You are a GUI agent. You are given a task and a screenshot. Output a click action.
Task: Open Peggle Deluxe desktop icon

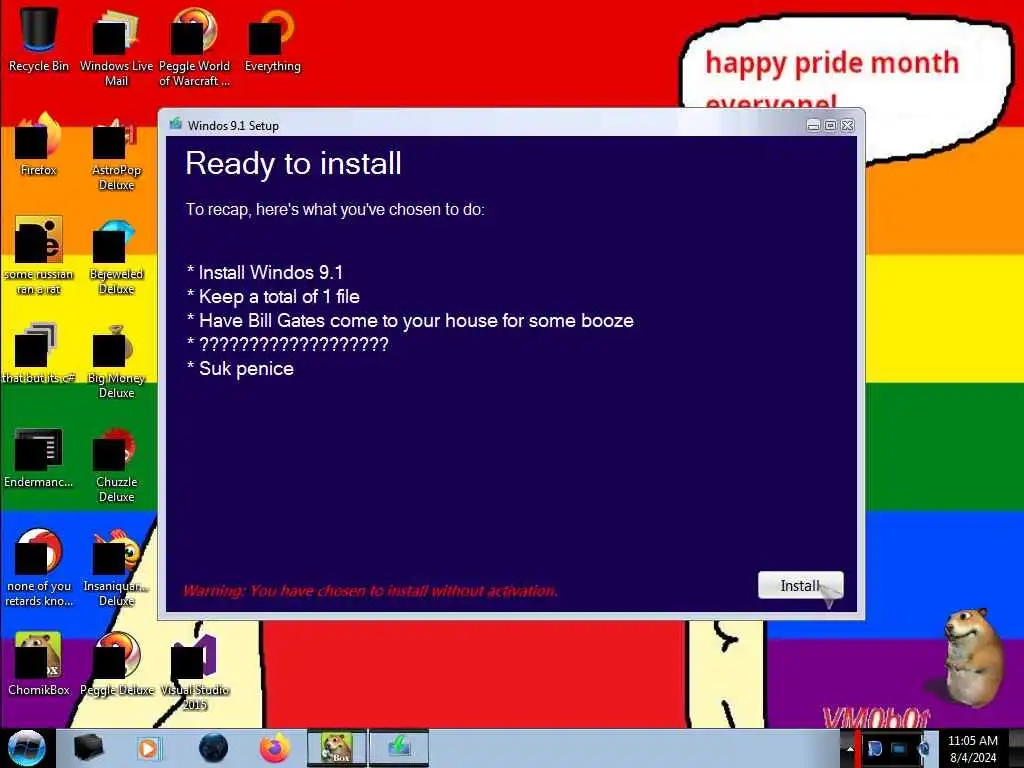tap(116, 664)
